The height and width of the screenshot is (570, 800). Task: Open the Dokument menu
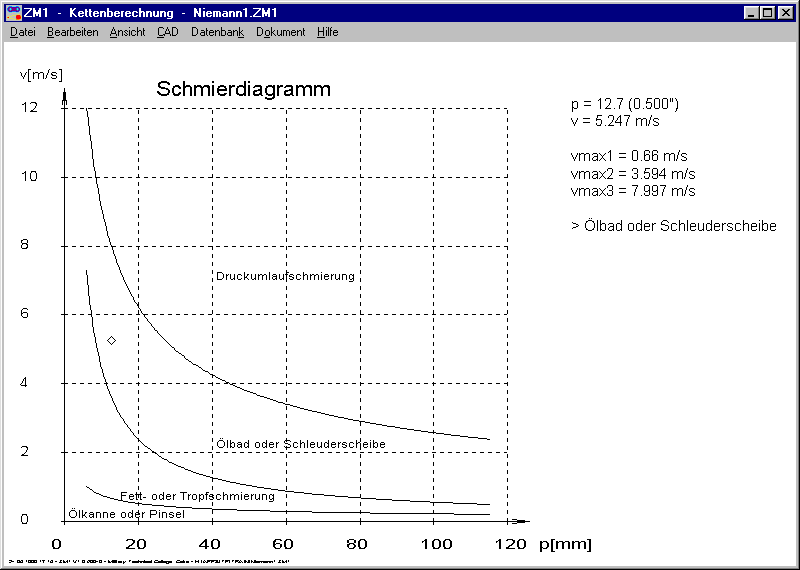(280, 32)
